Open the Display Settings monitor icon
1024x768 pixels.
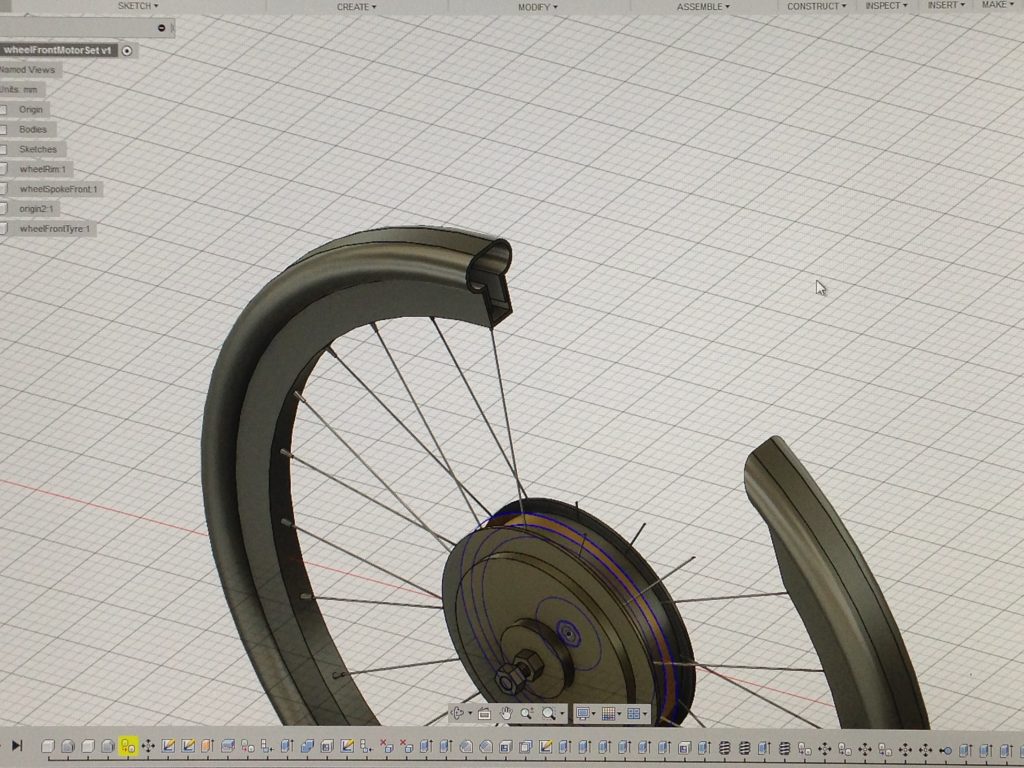[582, 714]
